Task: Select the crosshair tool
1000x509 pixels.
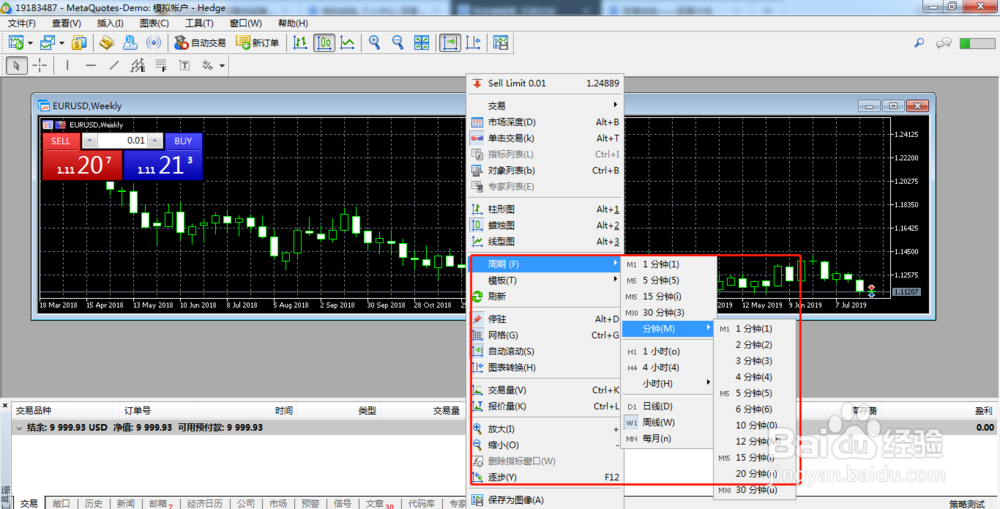Action: [40, 65]
